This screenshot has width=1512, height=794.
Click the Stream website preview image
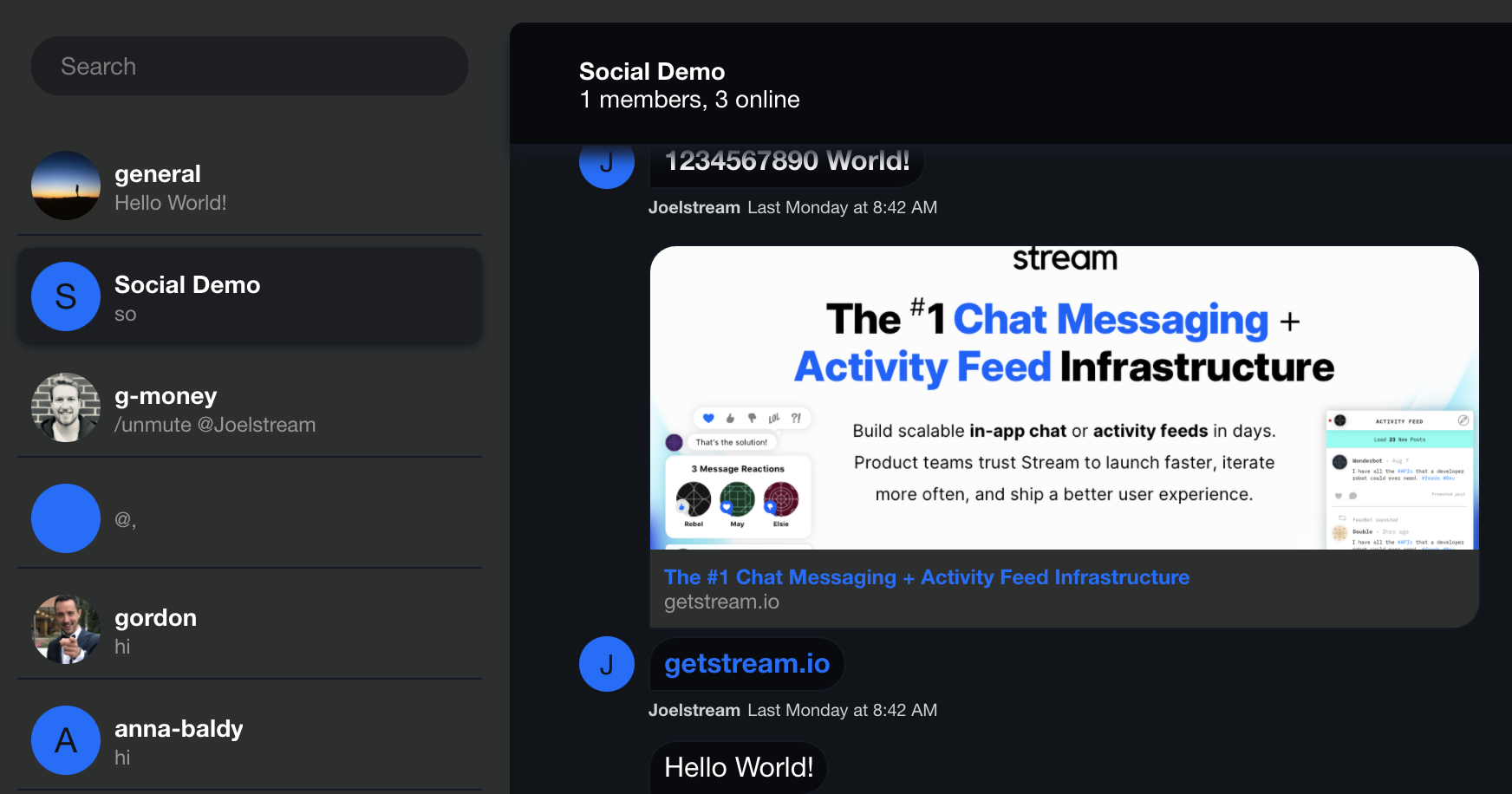coord(1064,399)
